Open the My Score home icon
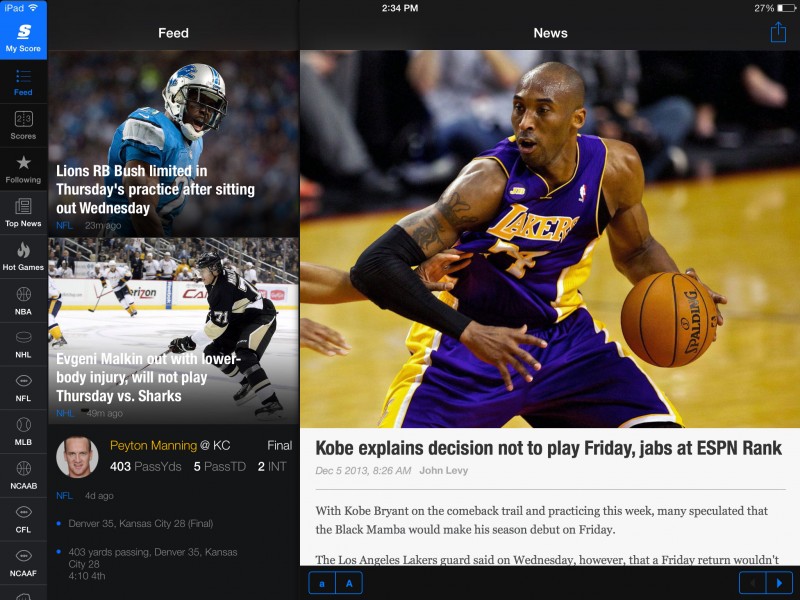The width and height of the screenshot is (800, 600). [x=23, y=37]
